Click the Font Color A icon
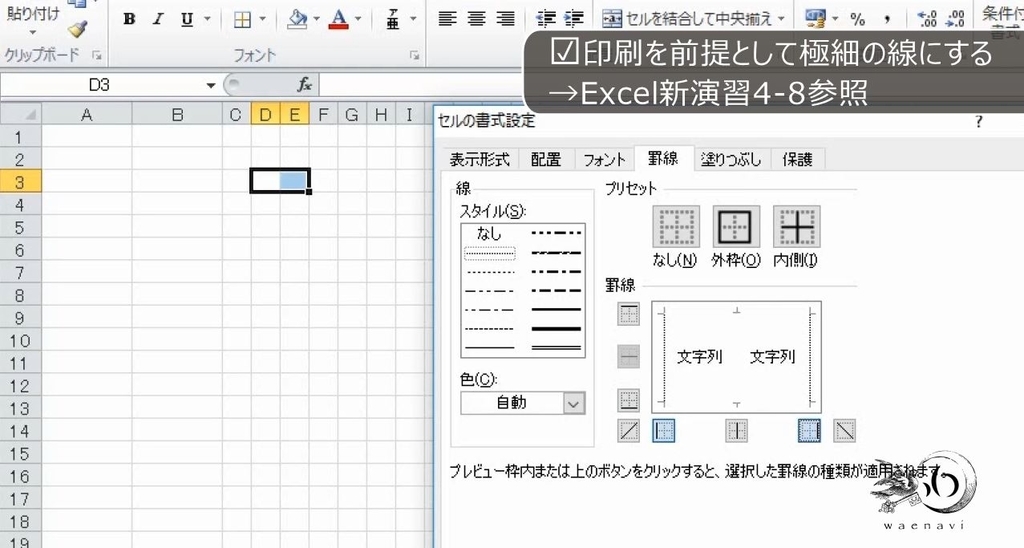This screenshot has height=548, width=1024. coord(338,19)
